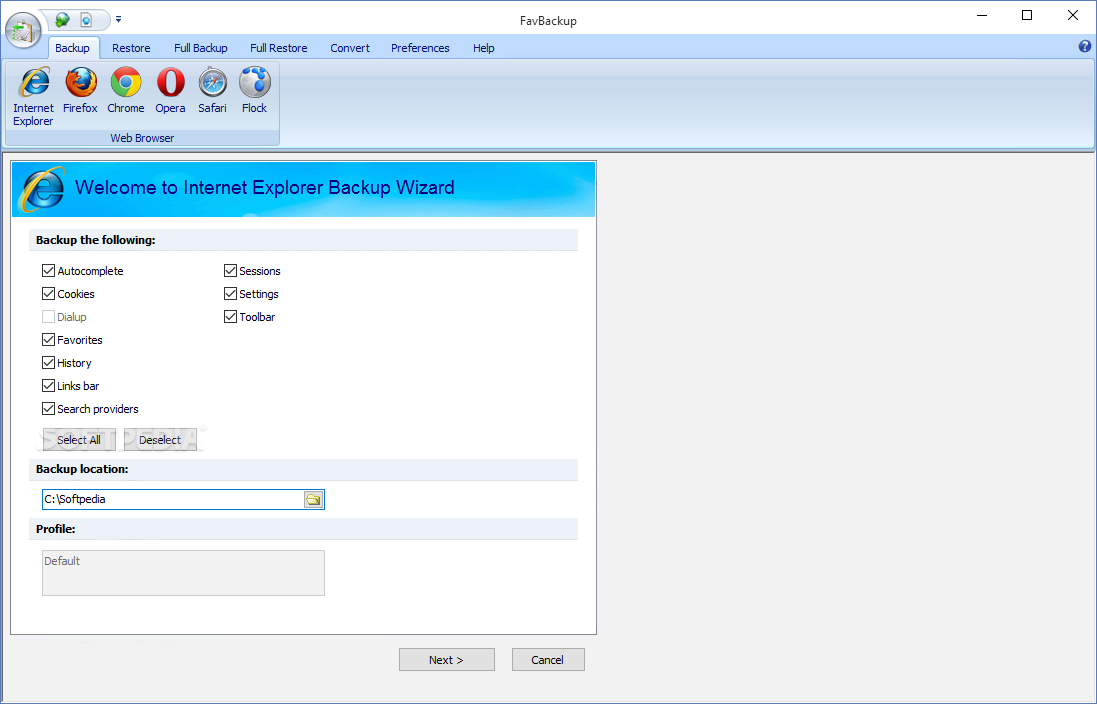Select Internet Explorer browser icon
This screenshot has height=704, width=1097.
(x=34, y=97)
